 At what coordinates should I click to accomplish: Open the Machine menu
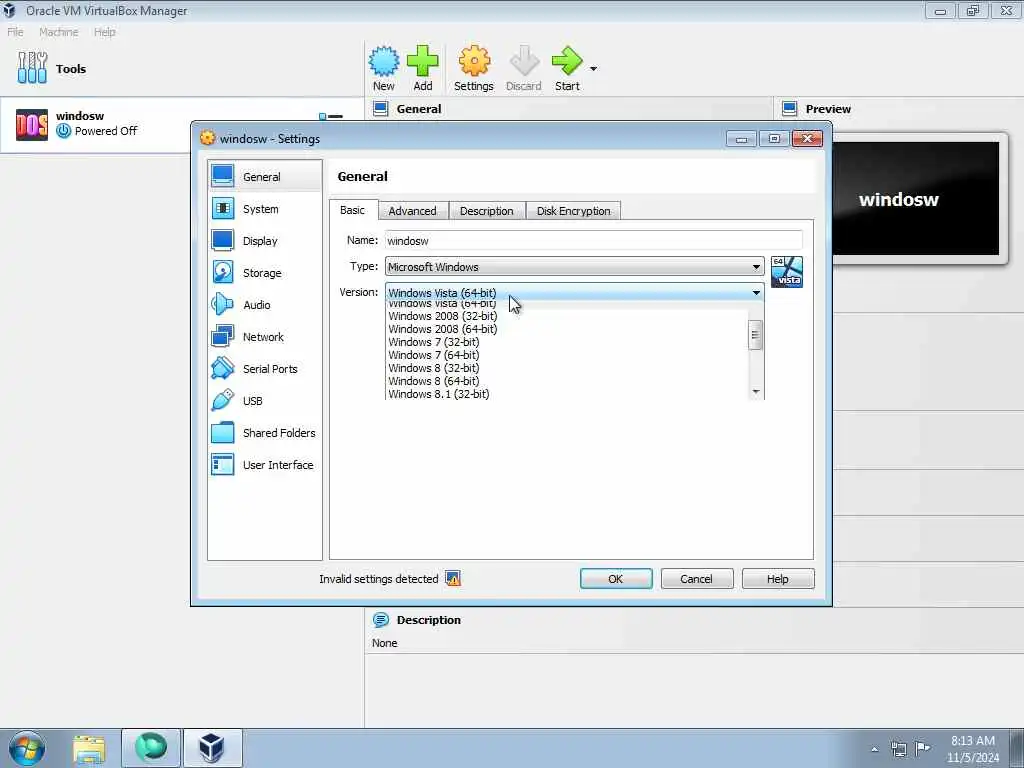tap(58, 32)
